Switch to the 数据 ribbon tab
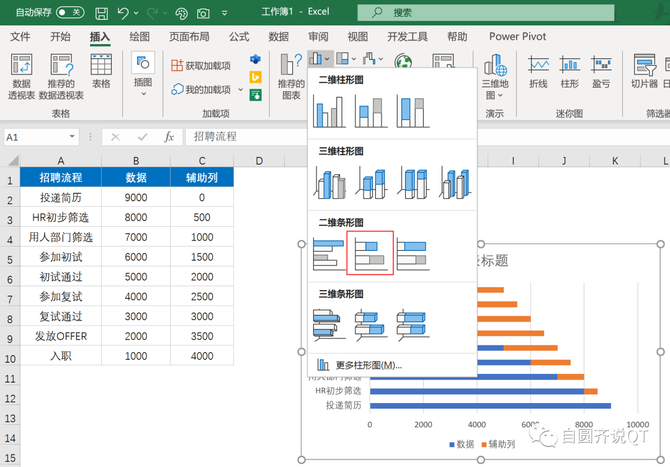The height and width of the screenshot is (467, 670). (279, 37)
